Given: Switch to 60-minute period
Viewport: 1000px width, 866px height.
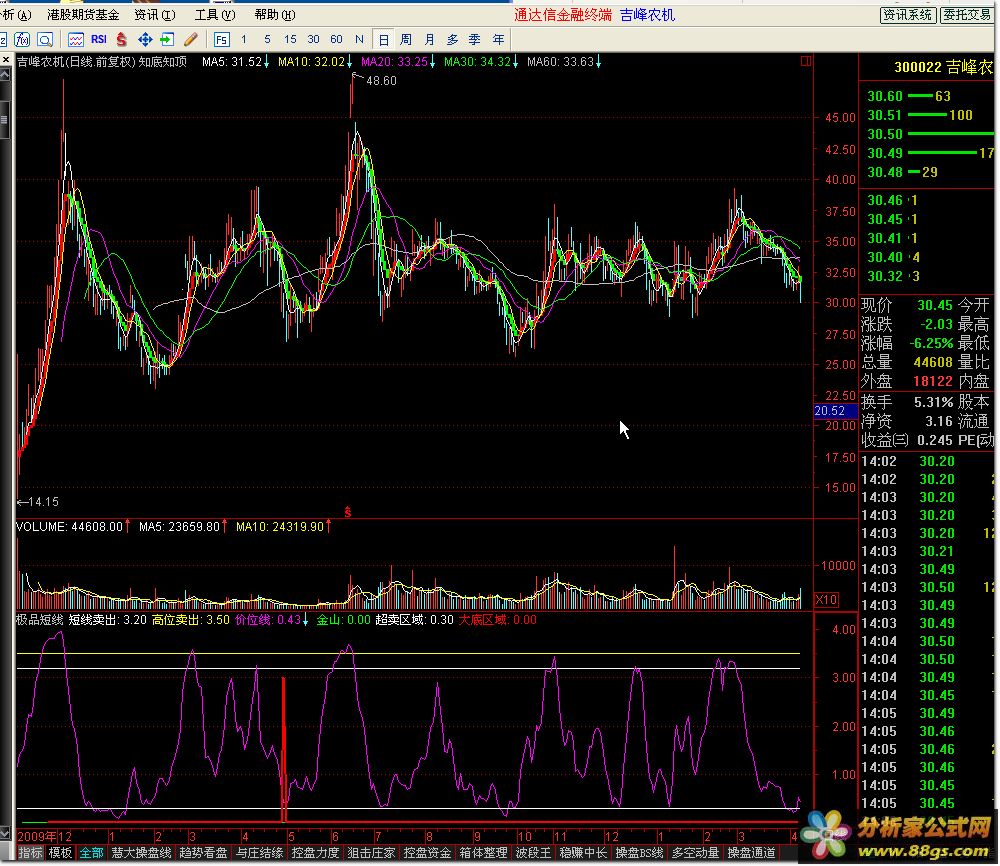Looking at the screenshot, I should pos(336,40).
